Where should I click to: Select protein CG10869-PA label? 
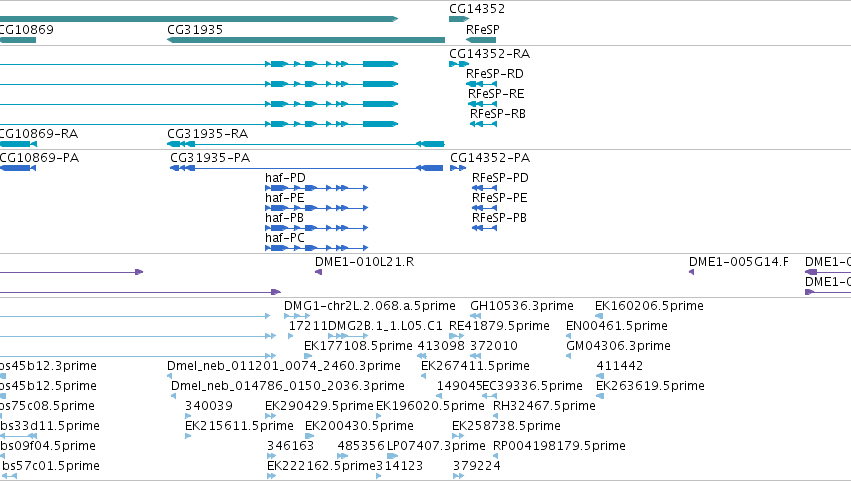point(39,158)
